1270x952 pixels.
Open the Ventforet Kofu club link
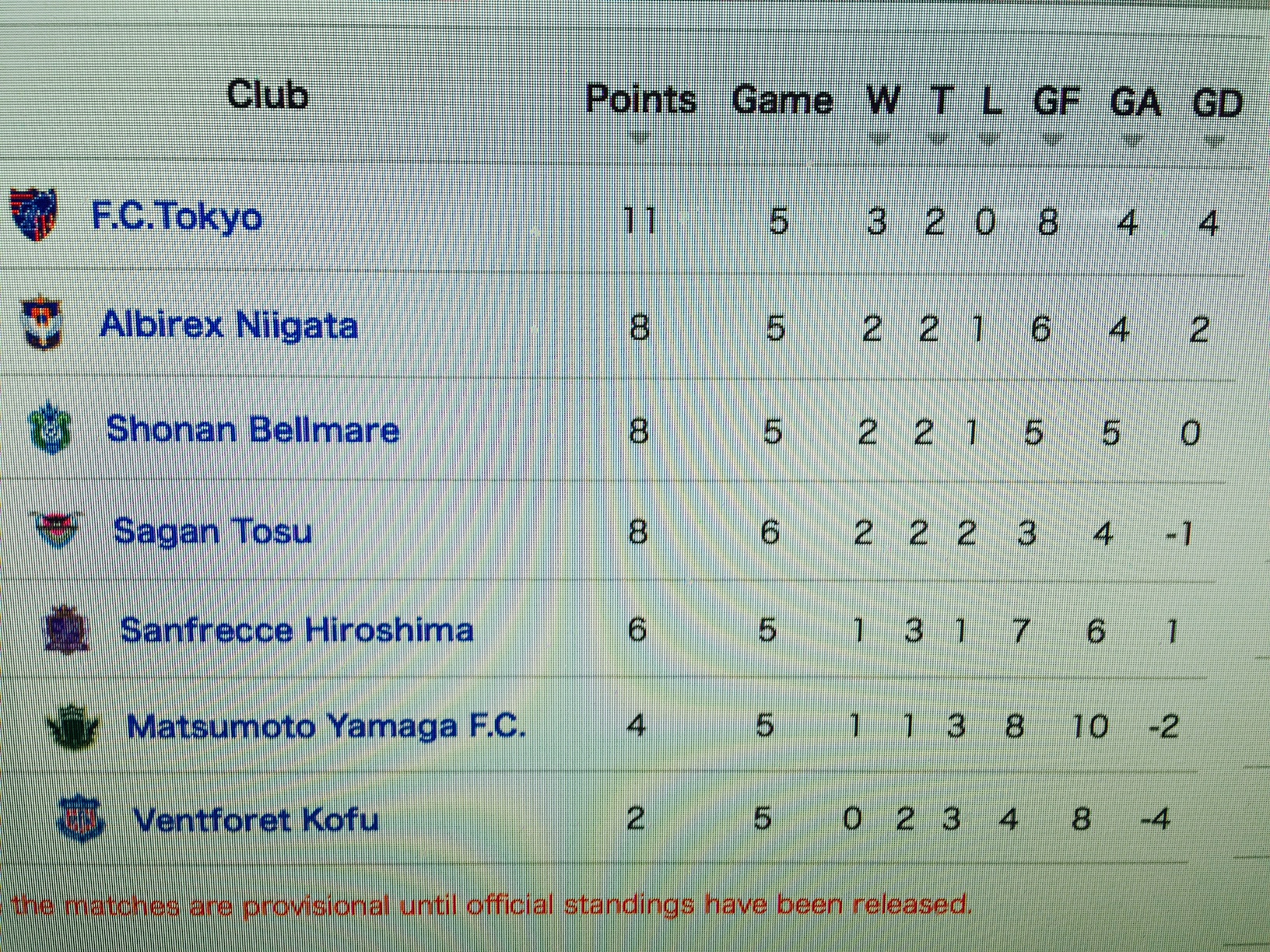click(256, 820)
